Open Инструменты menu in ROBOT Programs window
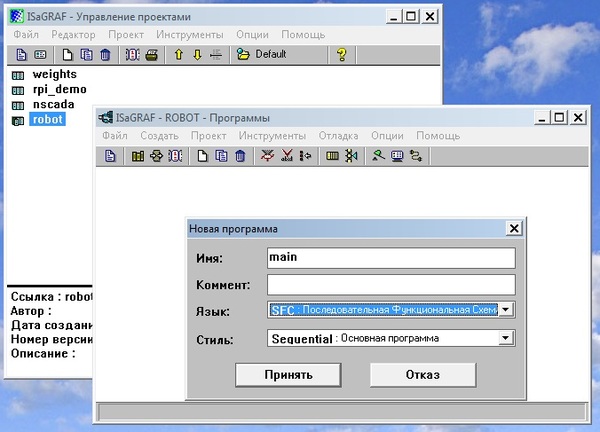 [272, 135]
